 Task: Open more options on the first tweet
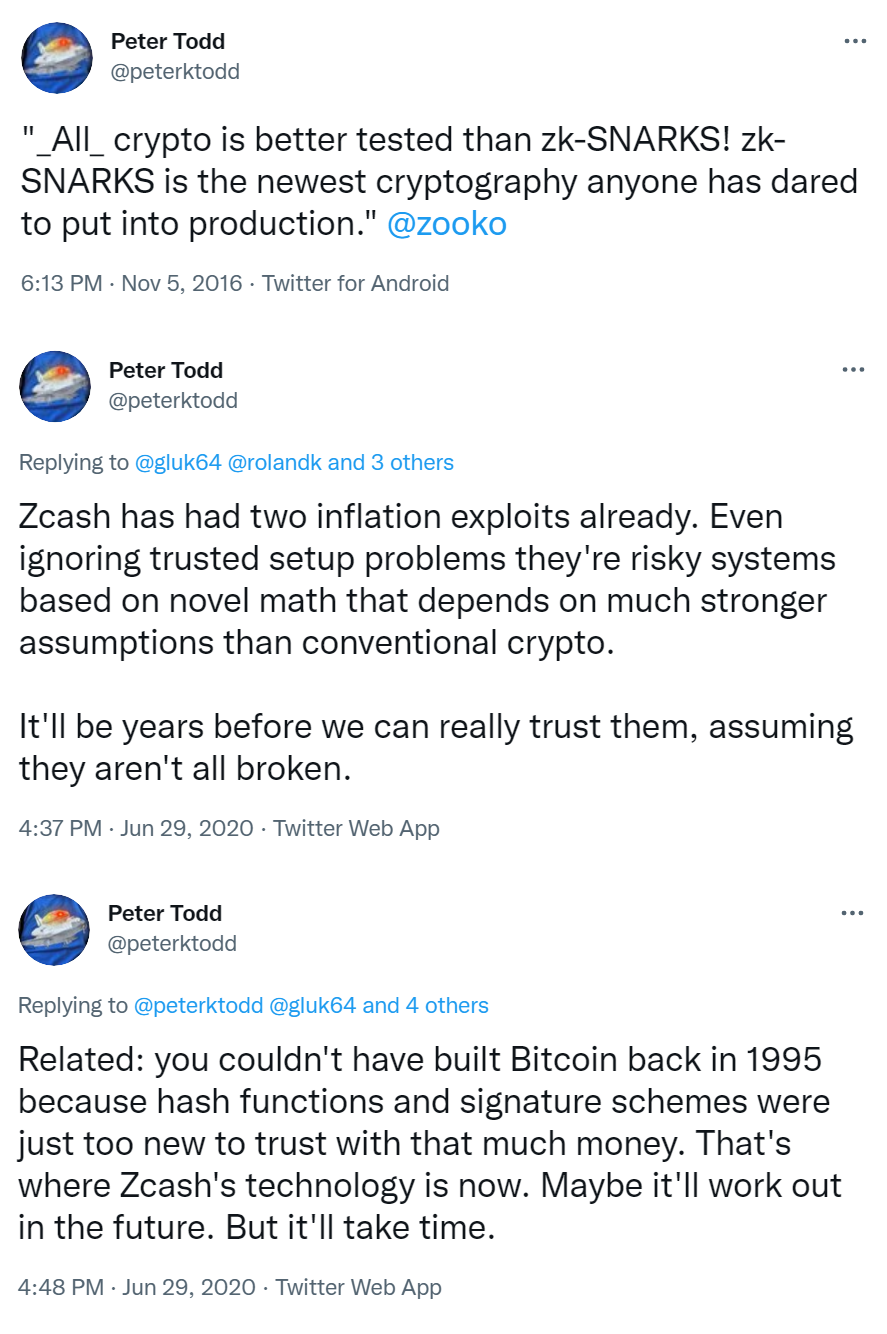point(854,41)
